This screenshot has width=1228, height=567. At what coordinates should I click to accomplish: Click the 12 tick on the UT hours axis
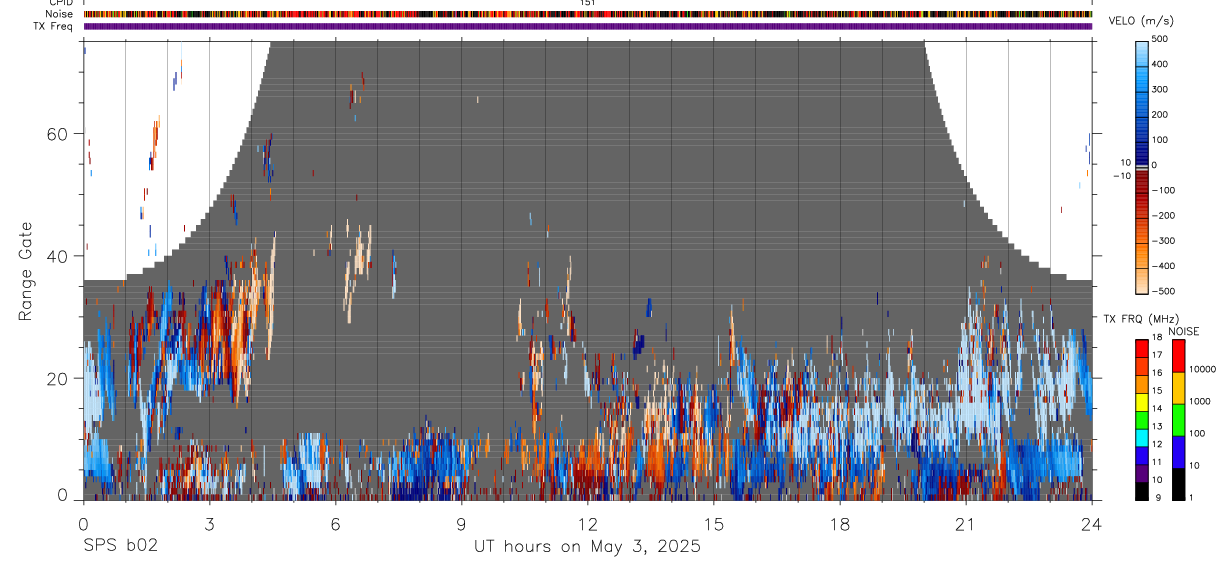(588, 523)
